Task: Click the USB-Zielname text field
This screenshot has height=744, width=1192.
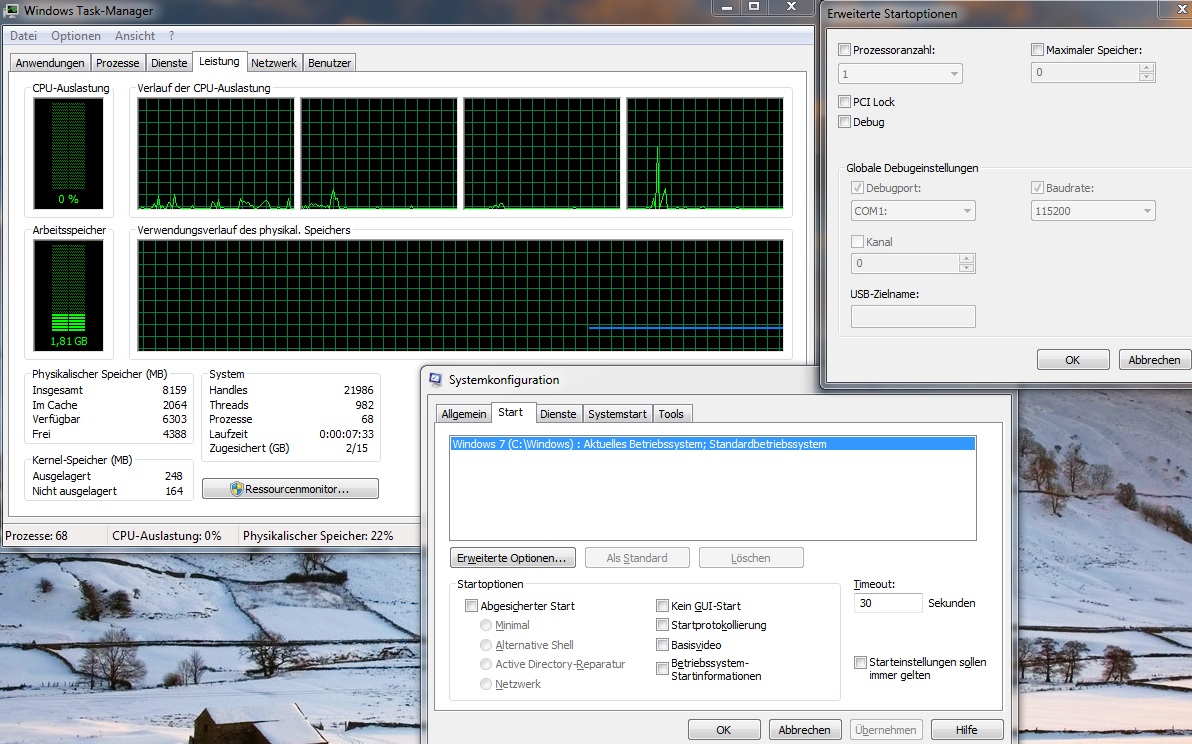Action: pyautogui.click(x=913, y=317)
